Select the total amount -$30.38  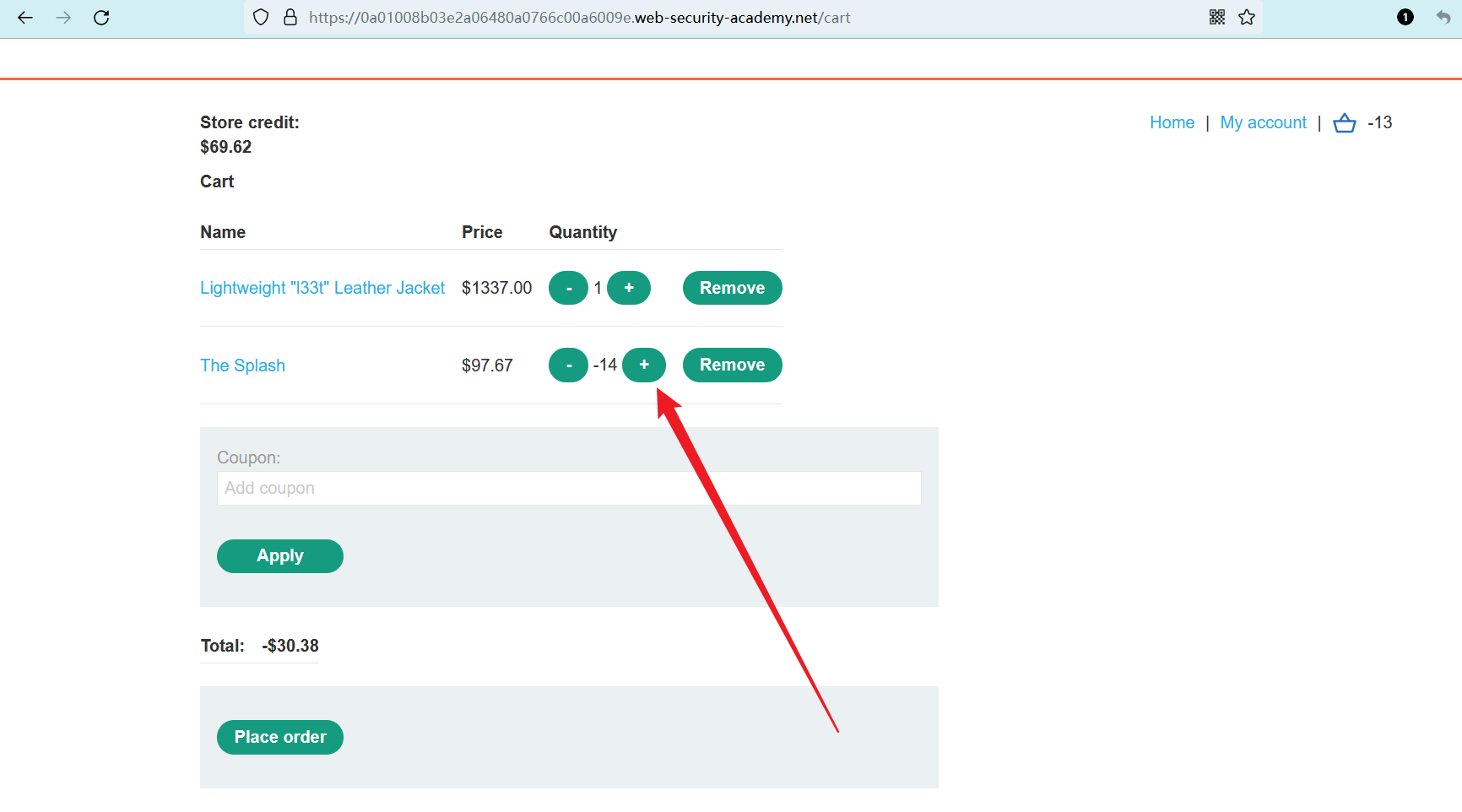(x=290, y=647)
